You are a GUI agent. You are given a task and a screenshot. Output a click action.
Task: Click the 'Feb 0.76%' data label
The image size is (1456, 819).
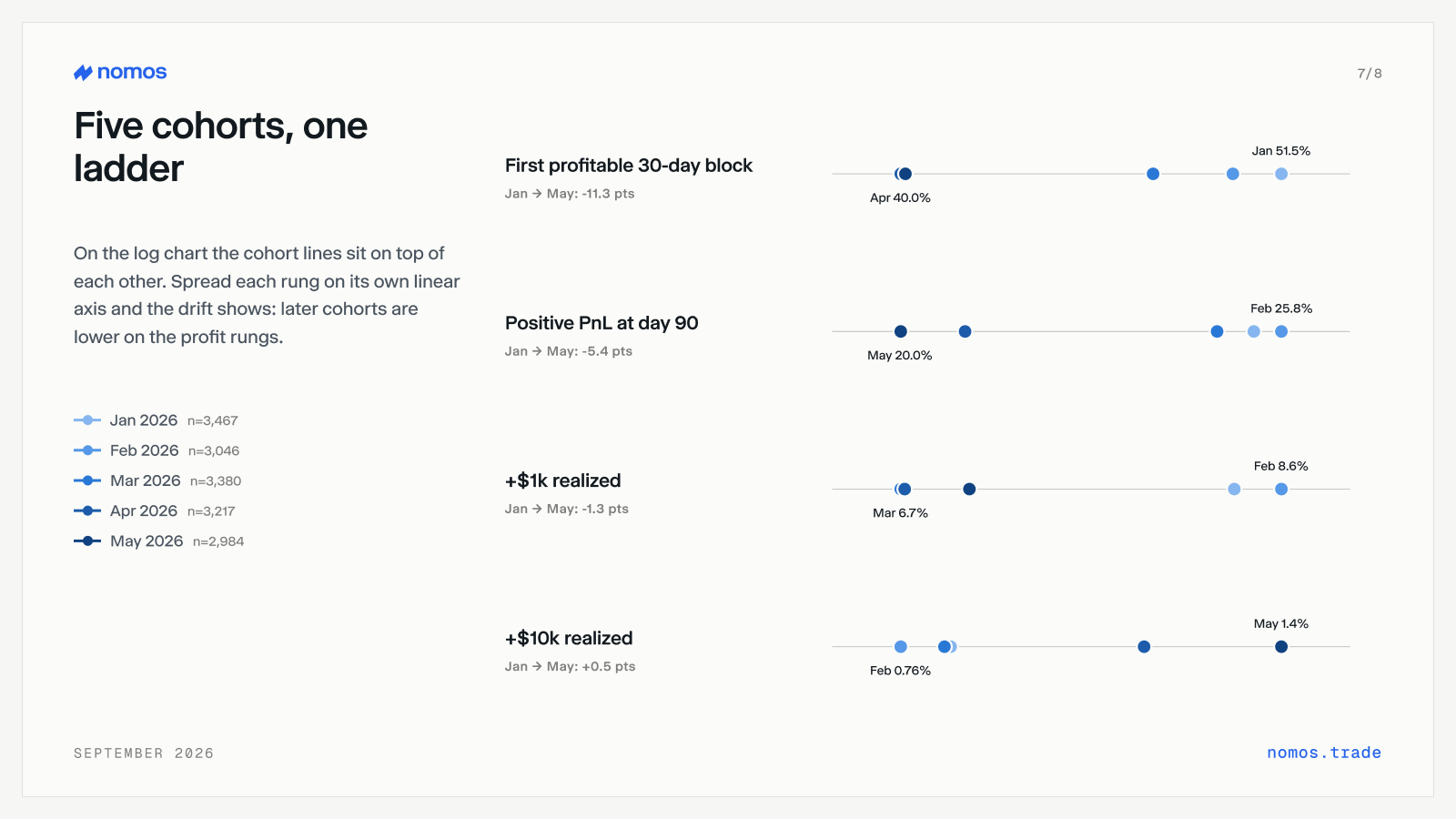[x=900, y=671]
